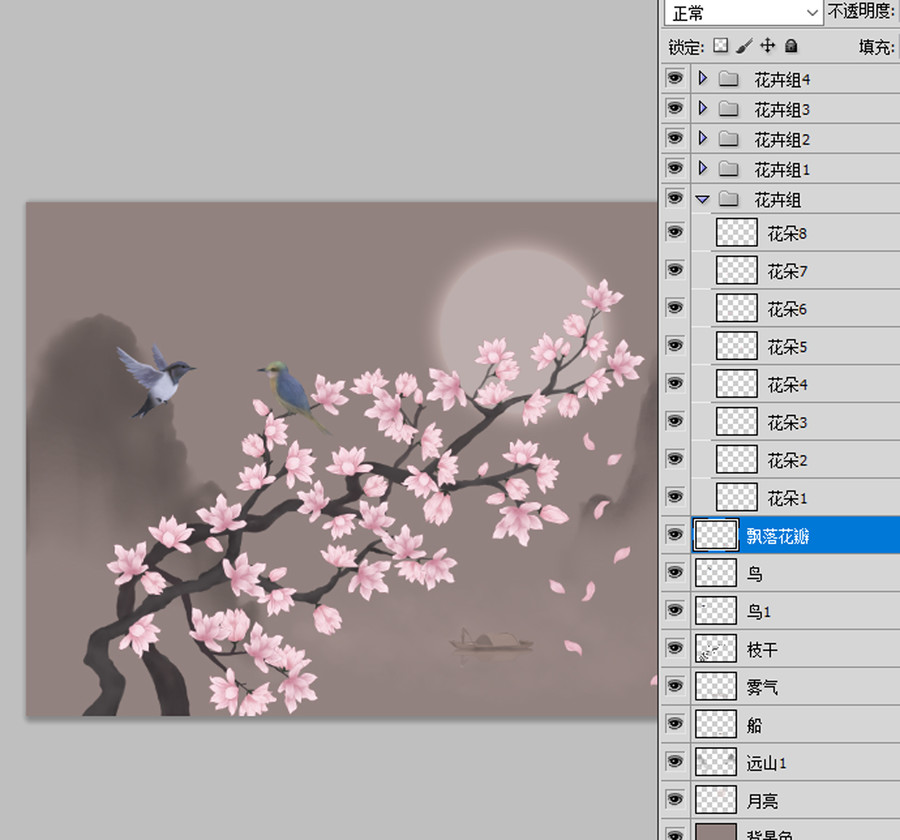Click the folder icon of expanded group 花卉组
Viewport: 900px width, 840px height.
click(x=728, y=199)
